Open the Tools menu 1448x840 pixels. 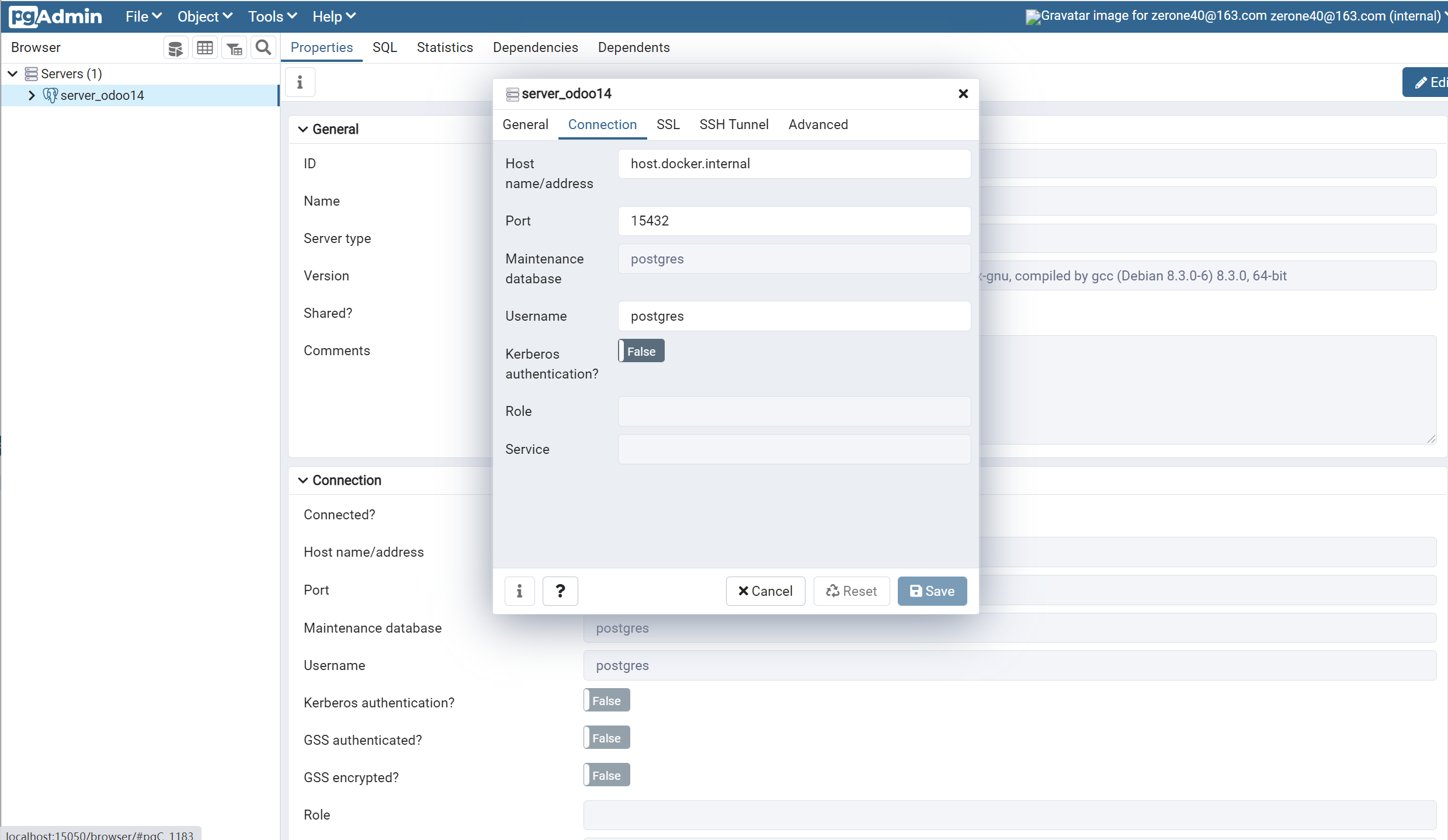pos(272,16)
